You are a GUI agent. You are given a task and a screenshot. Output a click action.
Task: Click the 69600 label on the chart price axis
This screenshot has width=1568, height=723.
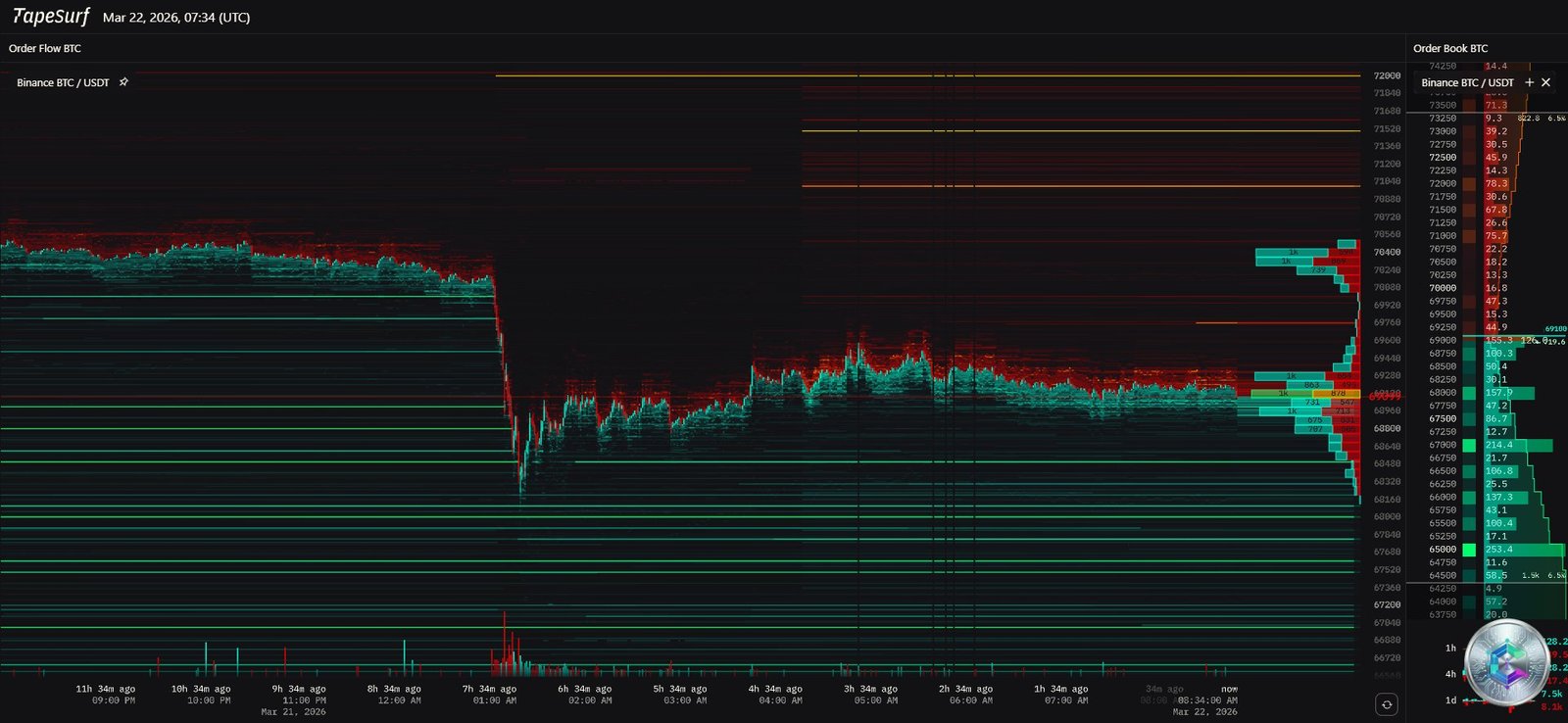coord(1387,340)
